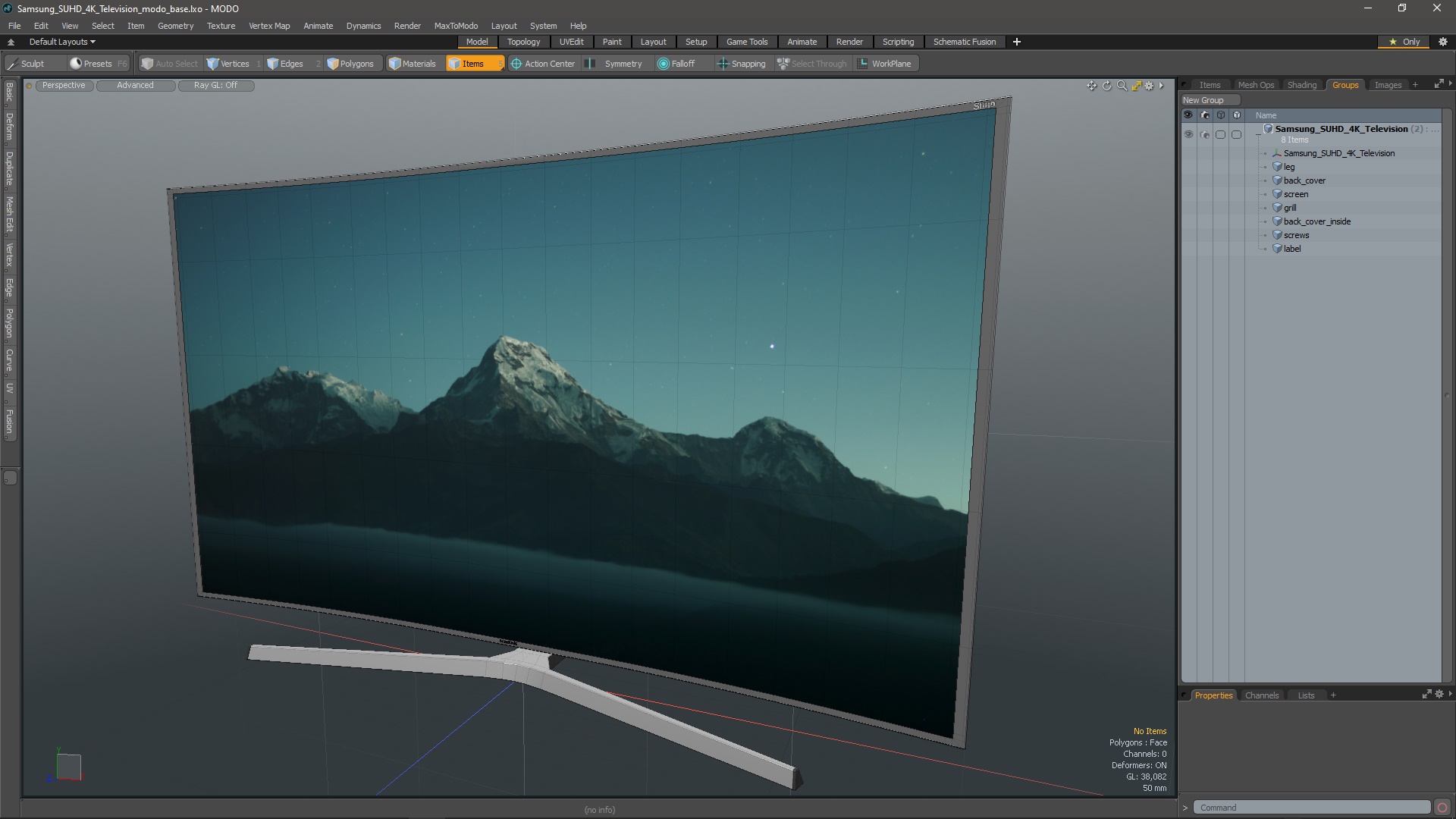The height and width of the screenshot is (819, 1456).
Task: Click the viewport rotate icon
Action: 1106,86
